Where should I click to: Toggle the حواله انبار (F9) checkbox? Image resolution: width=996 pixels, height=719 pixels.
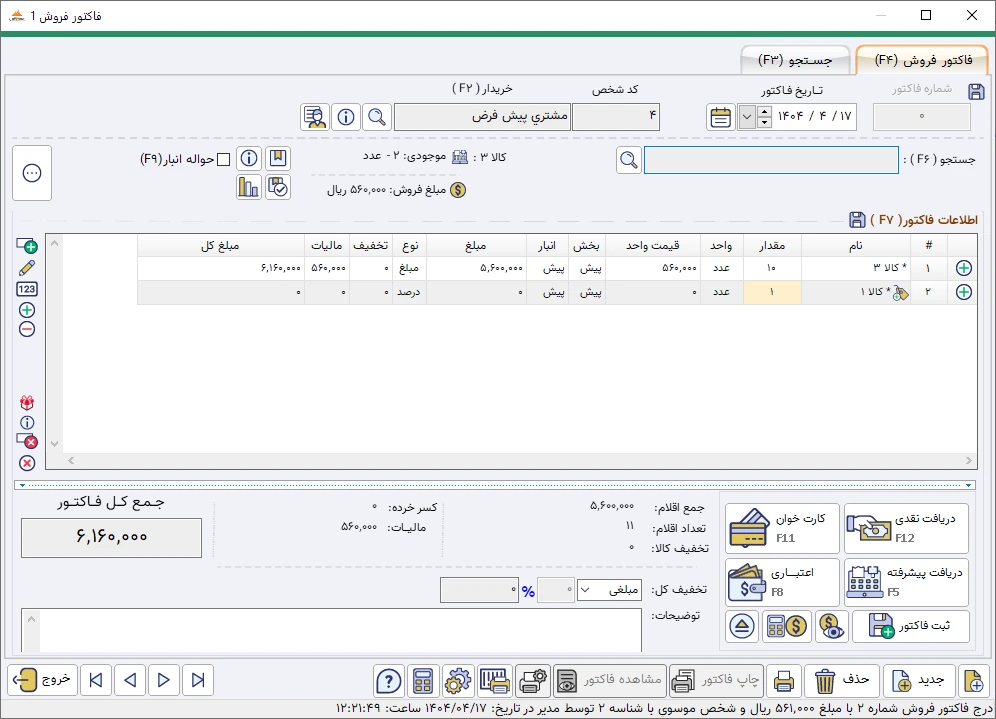click(x=224, y=159)
